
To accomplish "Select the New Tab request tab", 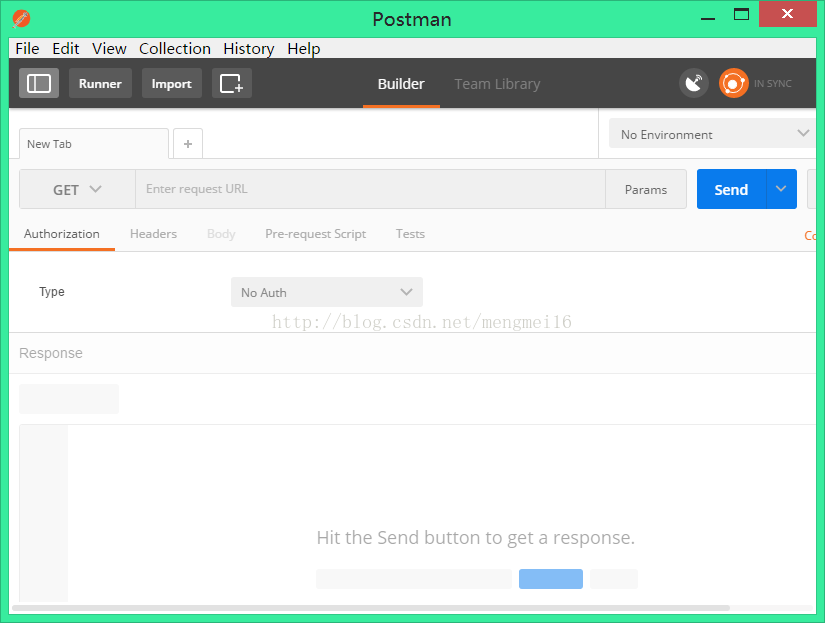I will coord(94,144).
